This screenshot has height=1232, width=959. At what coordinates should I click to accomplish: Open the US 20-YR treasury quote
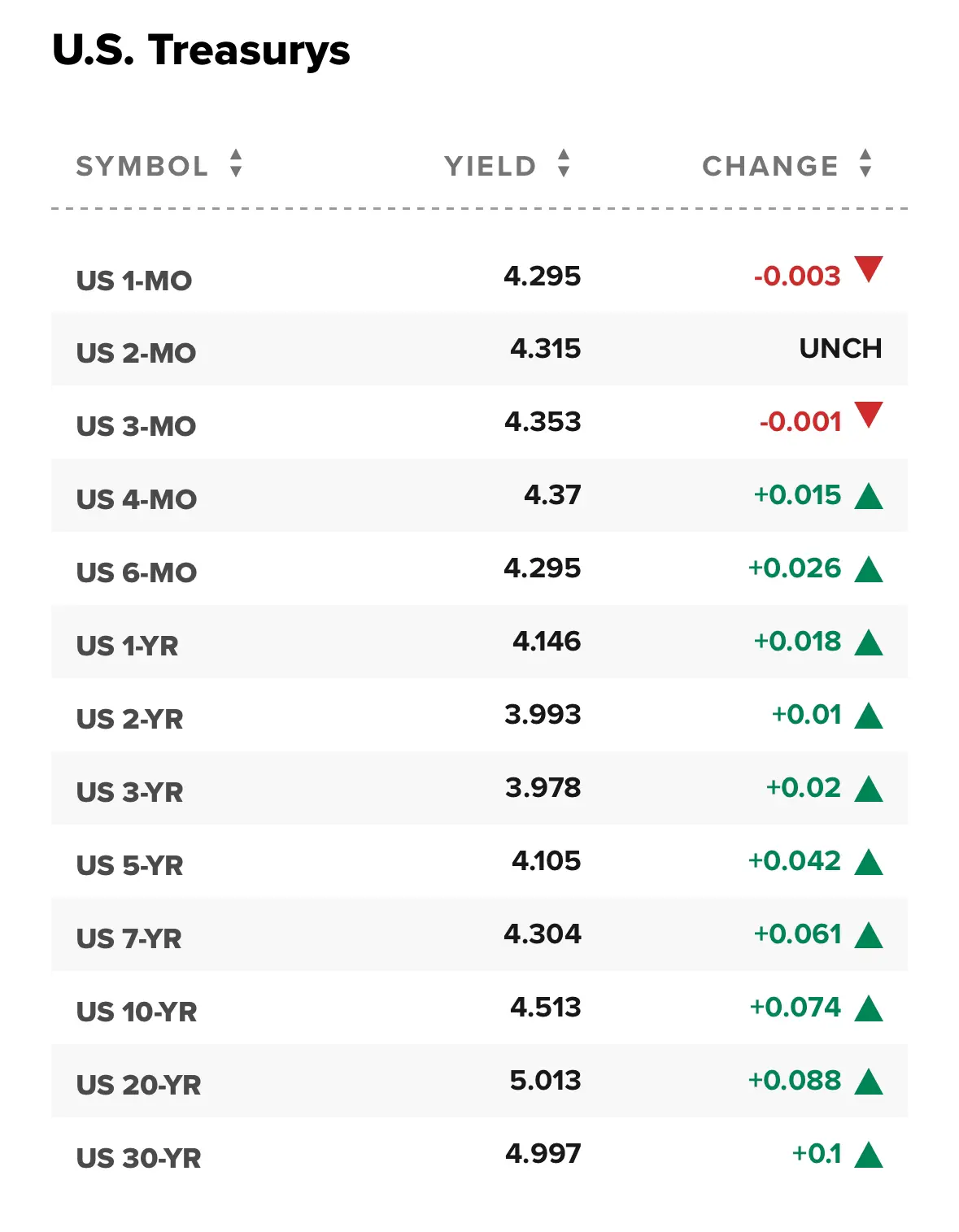[x=138, y=1085]
